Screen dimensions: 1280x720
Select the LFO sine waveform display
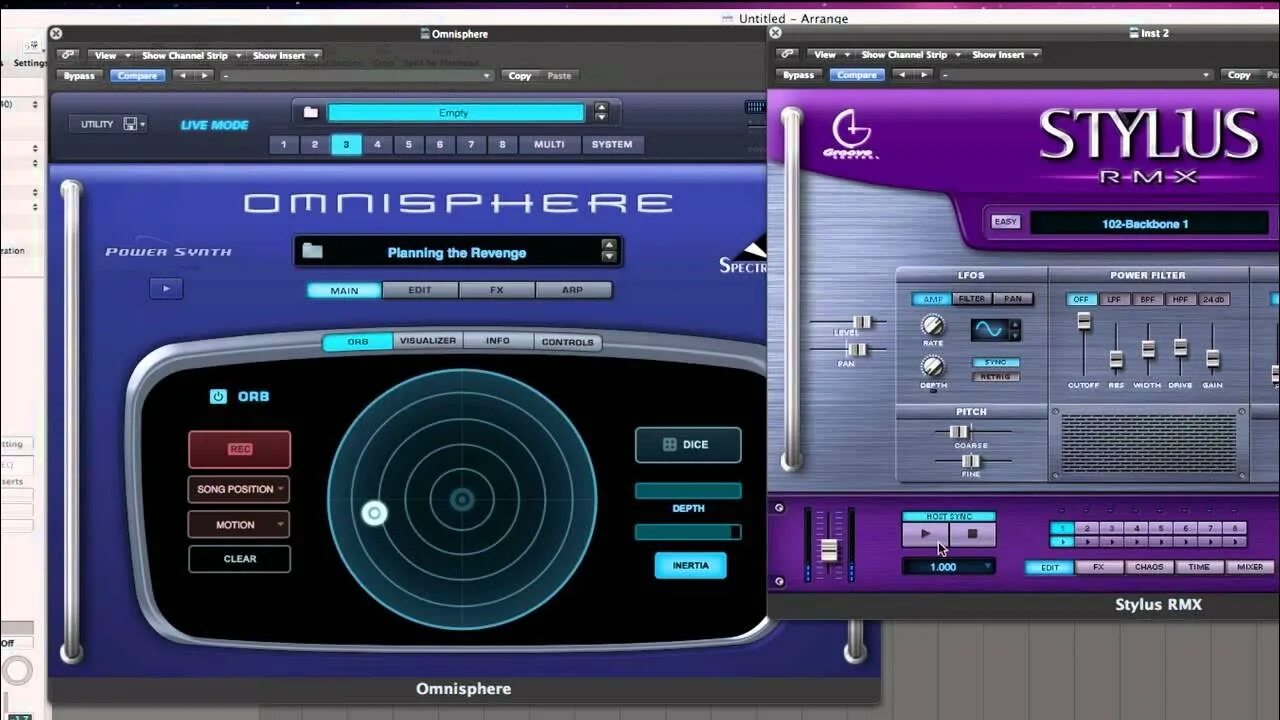991,329
